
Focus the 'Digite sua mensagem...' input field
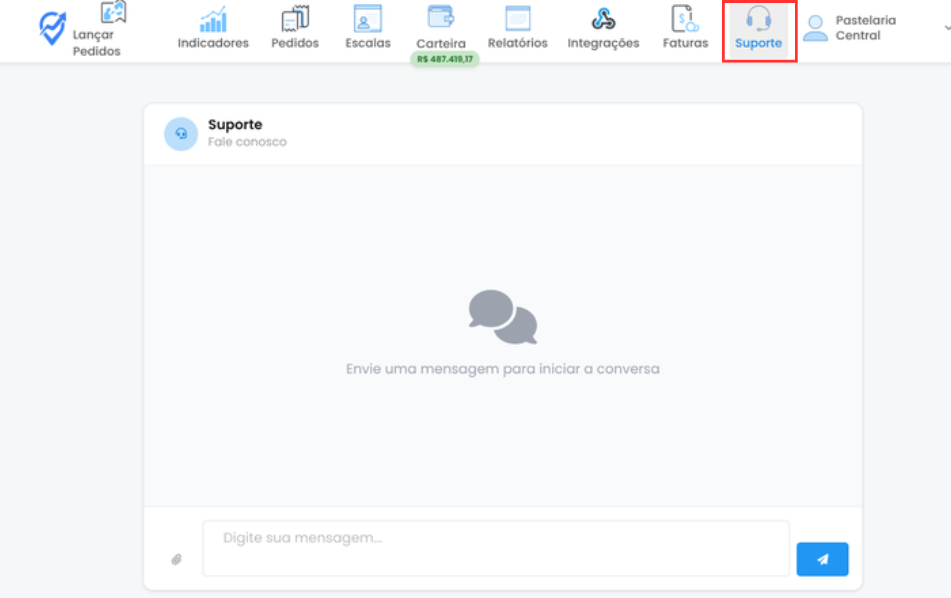496,548
